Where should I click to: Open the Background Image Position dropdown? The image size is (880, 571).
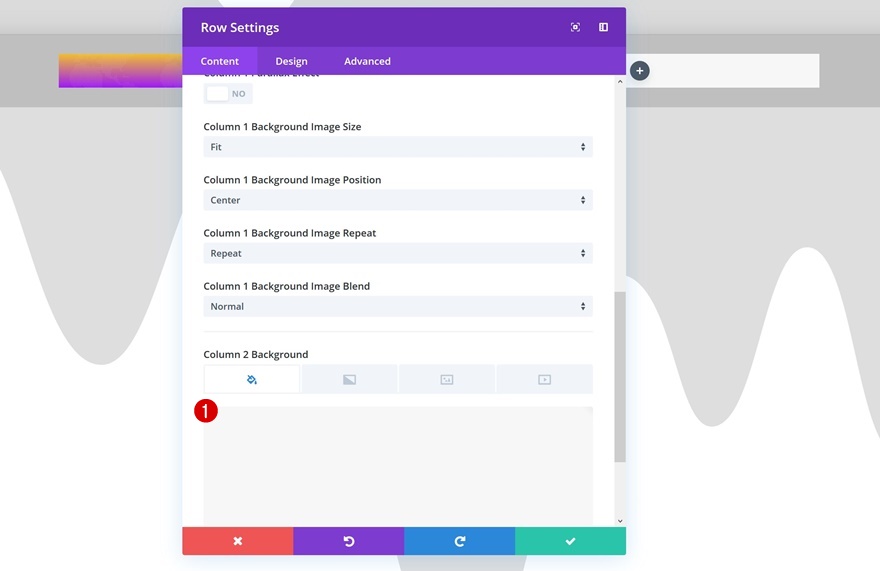[x=398, y=200]
